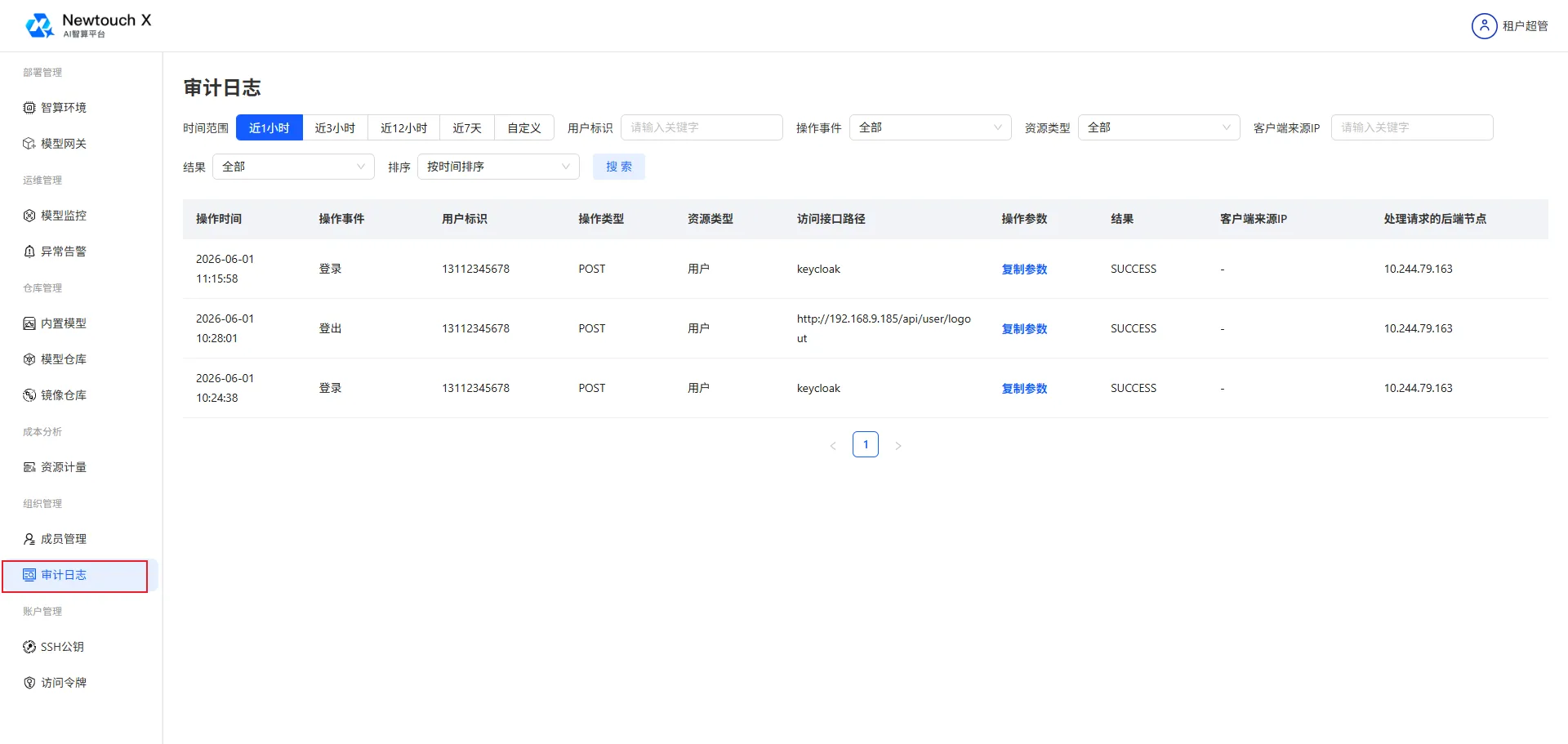Viewport: 1568px width, 744px height.
Task: Click the 镜像仓库 sidebar icon
Action: pyautogui.click(x=29, y=395)
